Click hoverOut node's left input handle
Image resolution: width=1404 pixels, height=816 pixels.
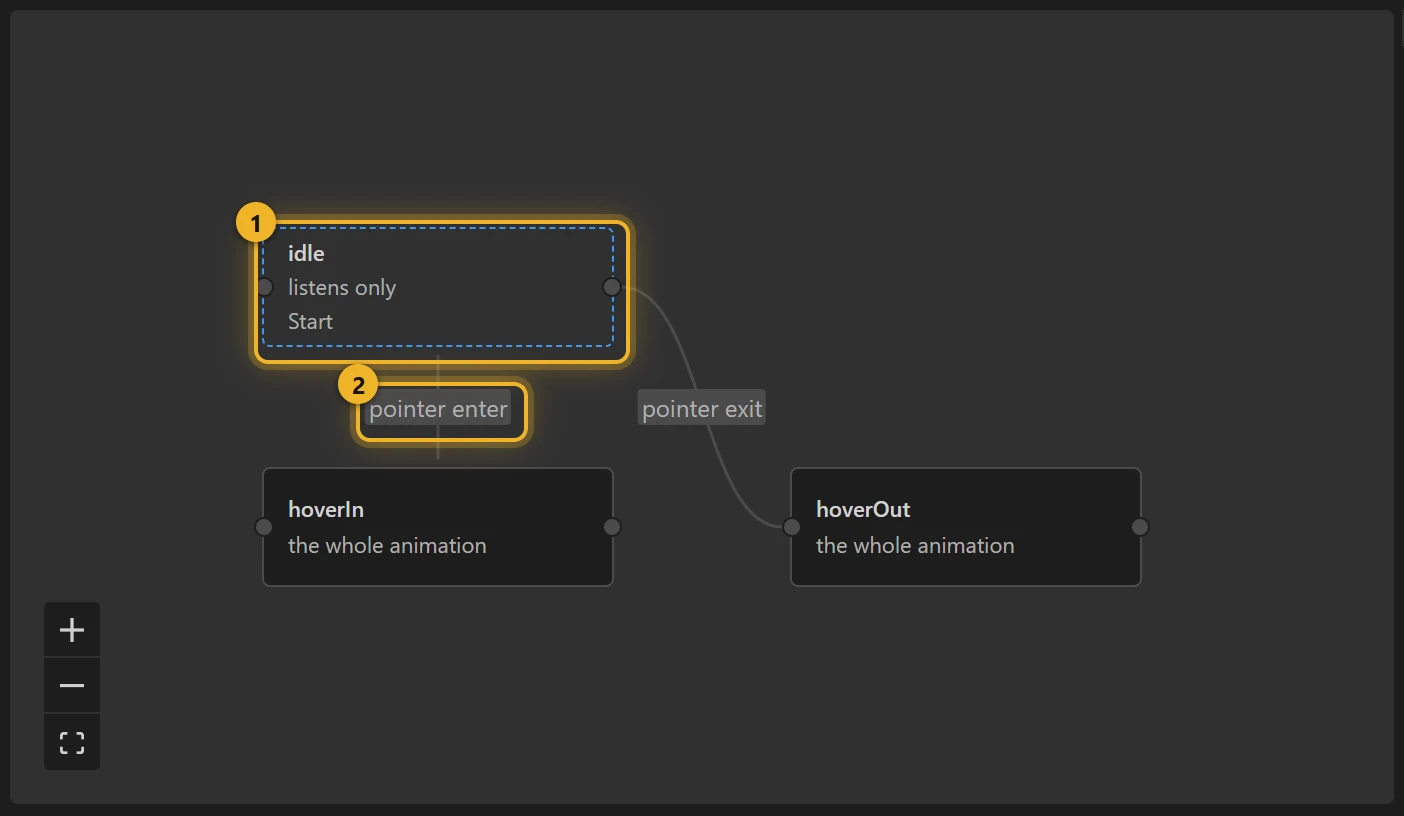click(792, 527)
